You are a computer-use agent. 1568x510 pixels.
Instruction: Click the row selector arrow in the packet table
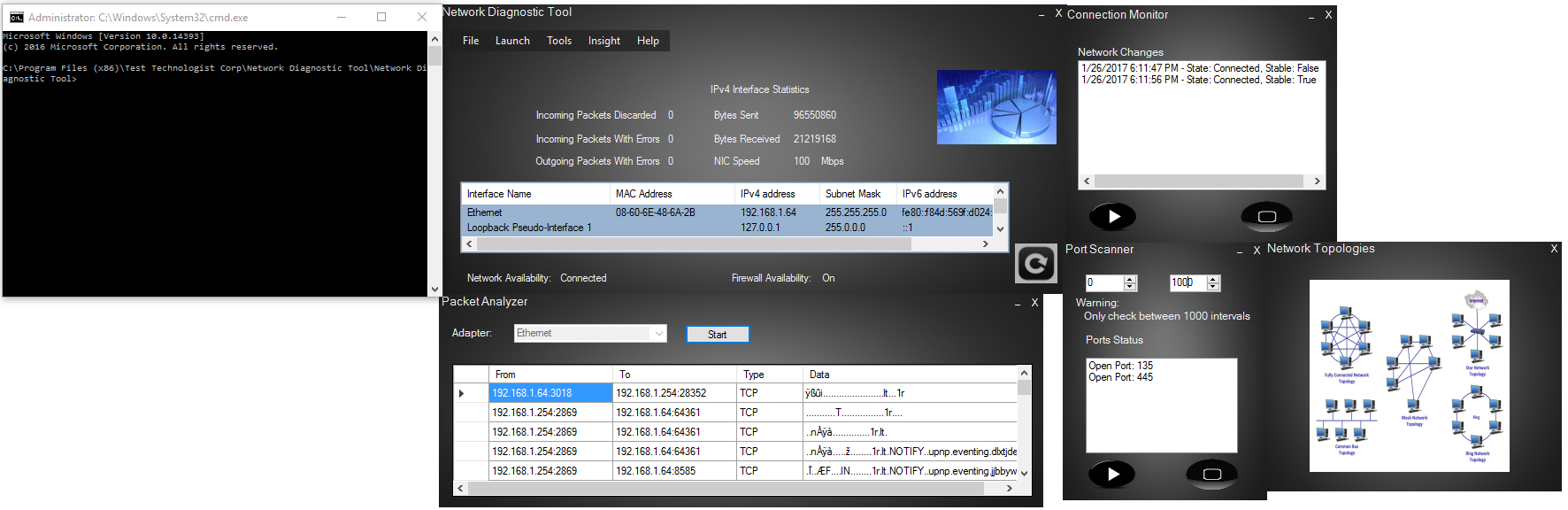point(461,393)
